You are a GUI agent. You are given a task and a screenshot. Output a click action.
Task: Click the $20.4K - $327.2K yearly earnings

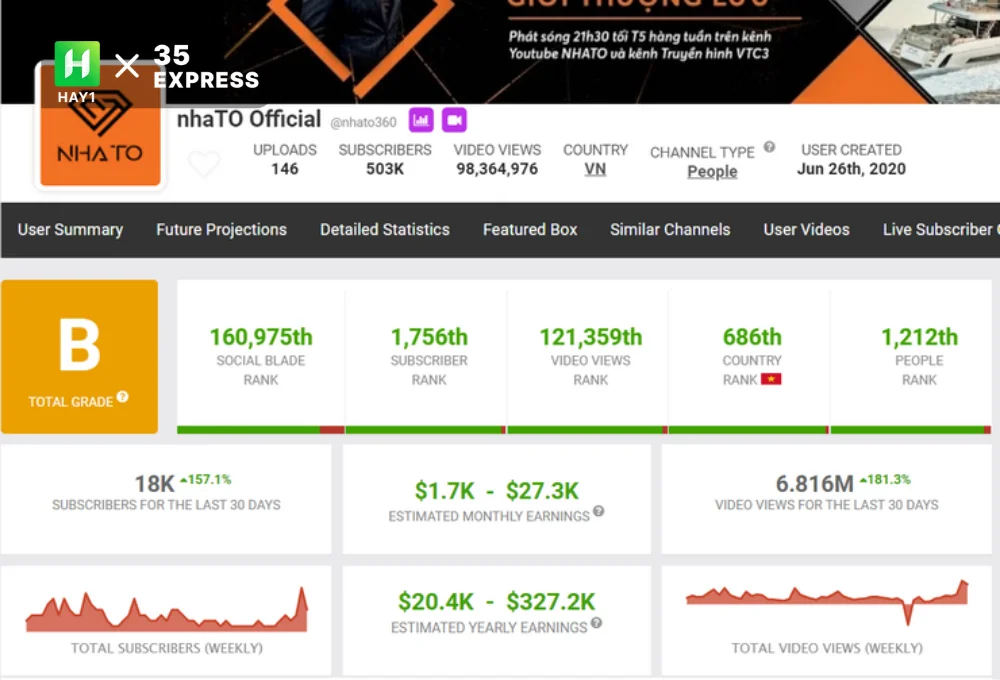click(496, 602)
